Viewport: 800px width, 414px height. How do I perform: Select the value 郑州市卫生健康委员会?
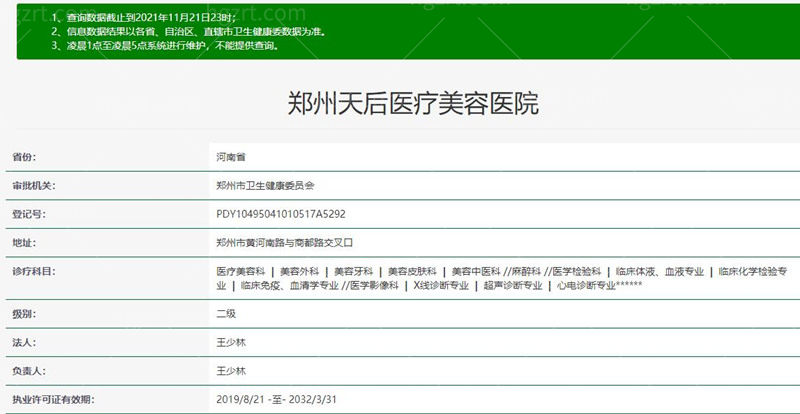point(265,186)
